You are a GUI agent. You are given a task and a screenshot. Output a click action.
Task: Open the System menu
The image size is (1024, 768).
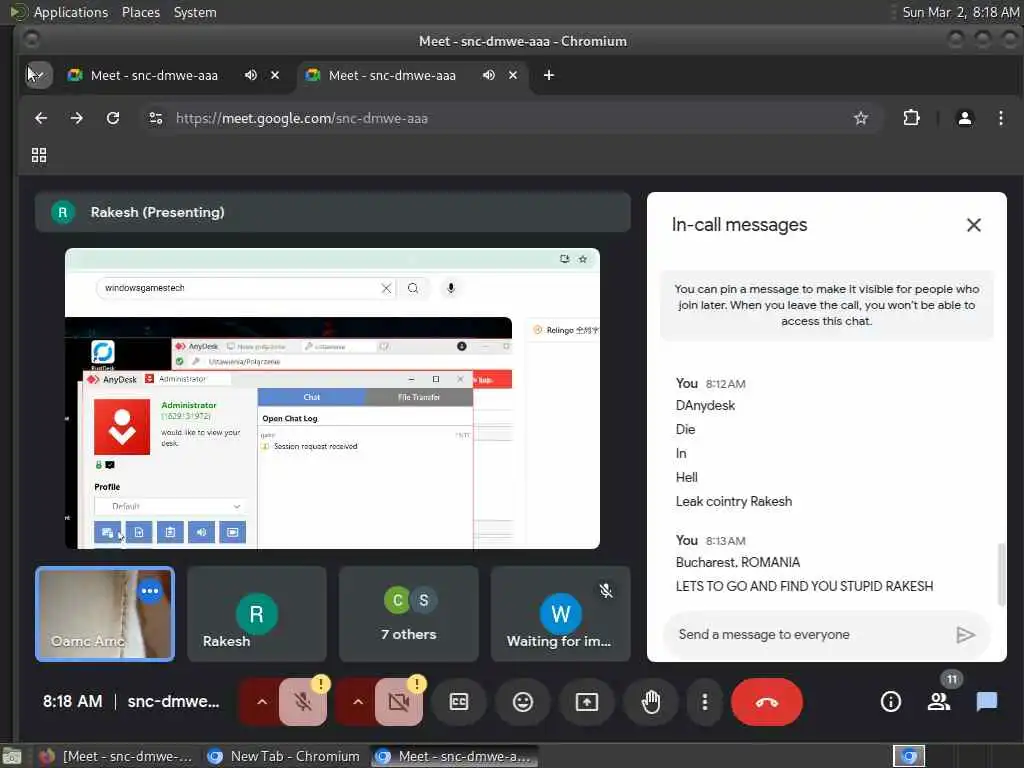(x=195, y=12)
